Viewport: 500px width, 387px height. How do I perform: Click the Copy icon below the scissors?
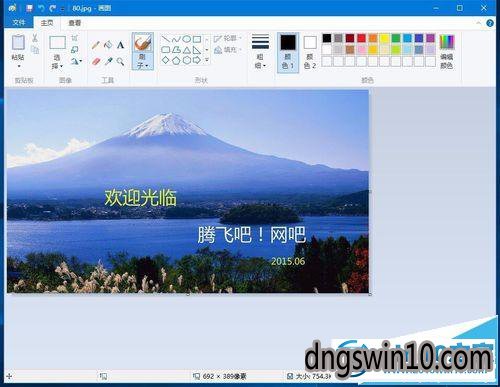click(35, 50)
